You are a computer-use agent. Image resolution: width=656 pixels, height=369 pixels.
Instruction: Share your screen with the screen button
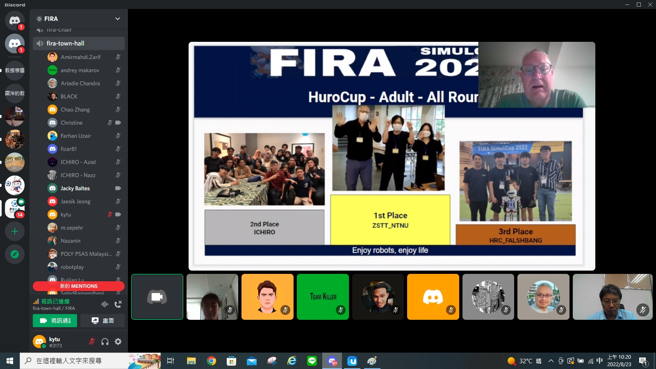click(102, 320)
